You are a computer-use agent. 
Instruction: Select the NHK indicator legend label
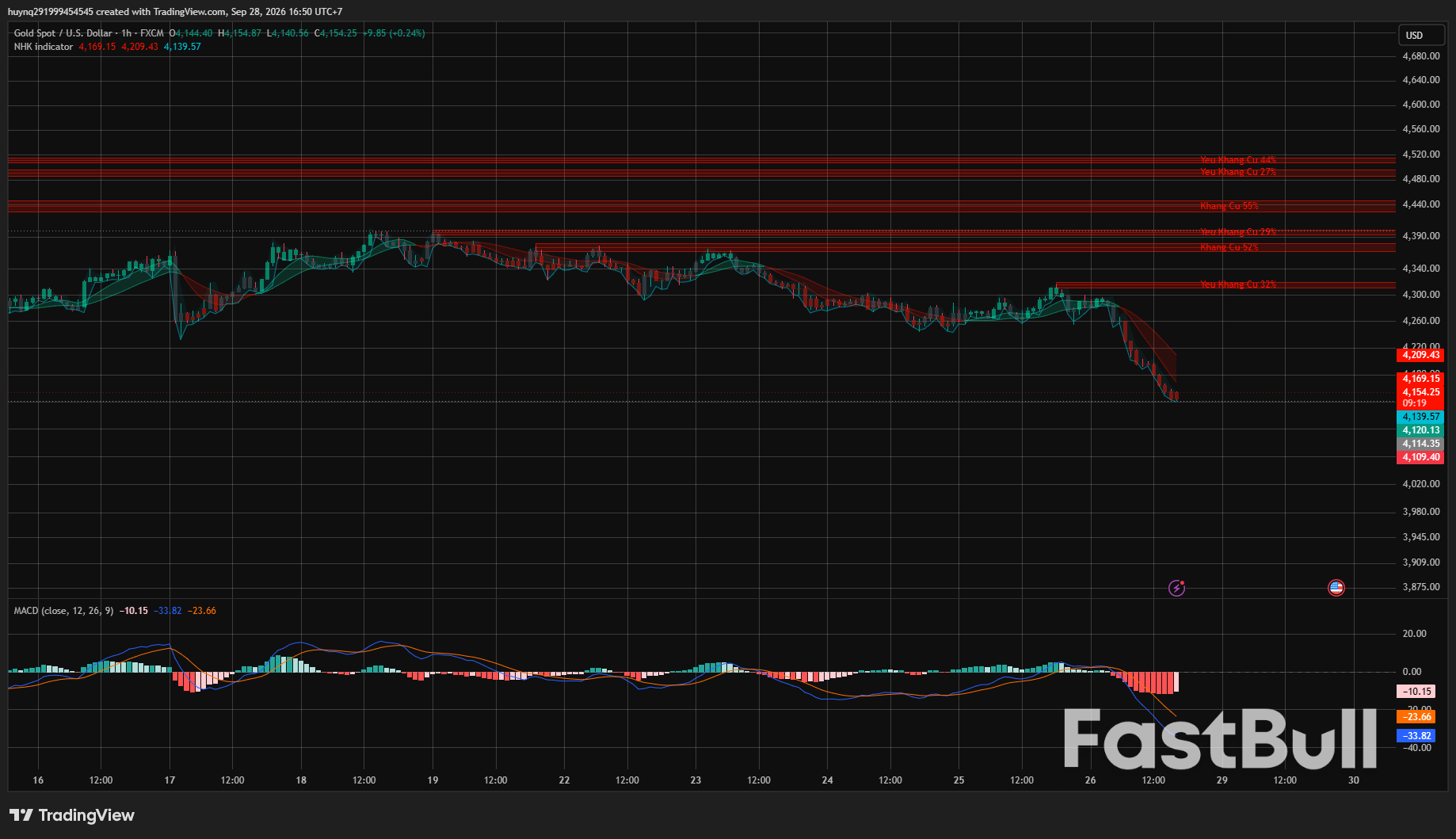click(44, 47)
